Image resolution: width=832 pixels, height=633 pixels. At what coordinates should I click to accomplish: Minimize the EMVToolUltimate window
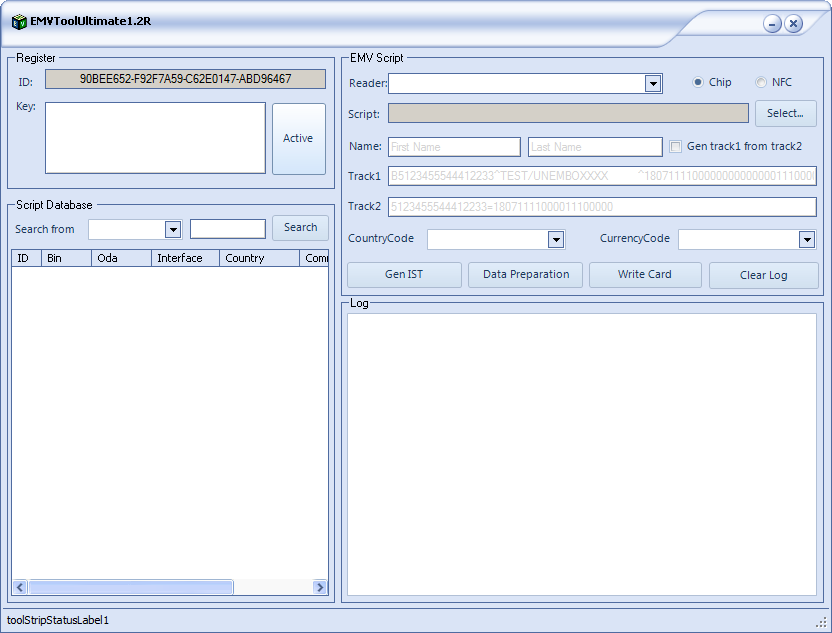tap(772, 23)
